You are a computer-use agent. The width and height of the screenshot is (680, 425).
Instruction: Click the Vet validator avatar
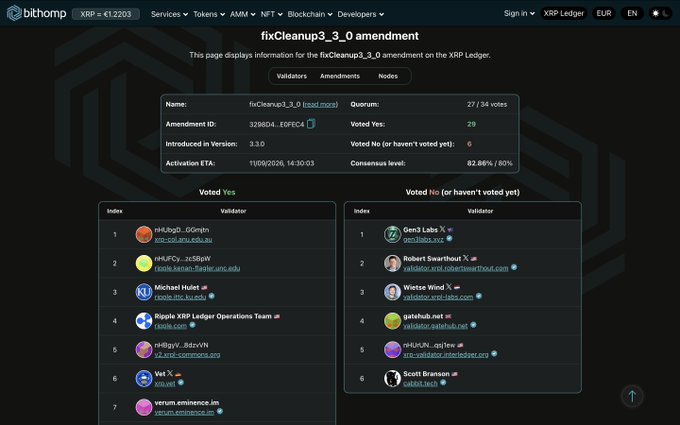coord(144,379)
